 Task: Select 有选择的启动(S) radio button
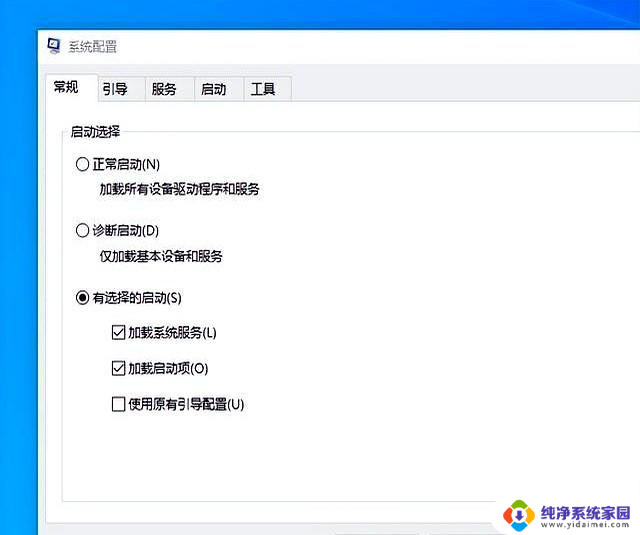(x=82, y=298)
